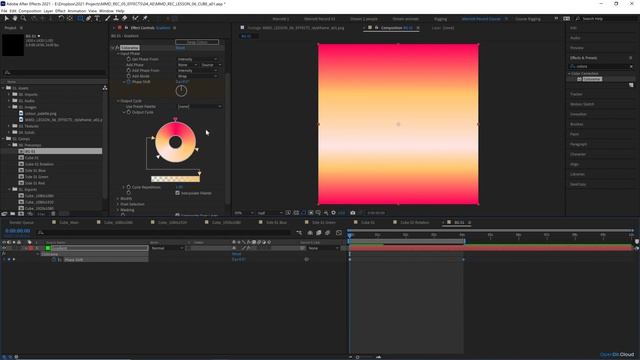Select Colorama preset in Effects panel
Viewport: 640px width, 360px height.
coord(591,79)
